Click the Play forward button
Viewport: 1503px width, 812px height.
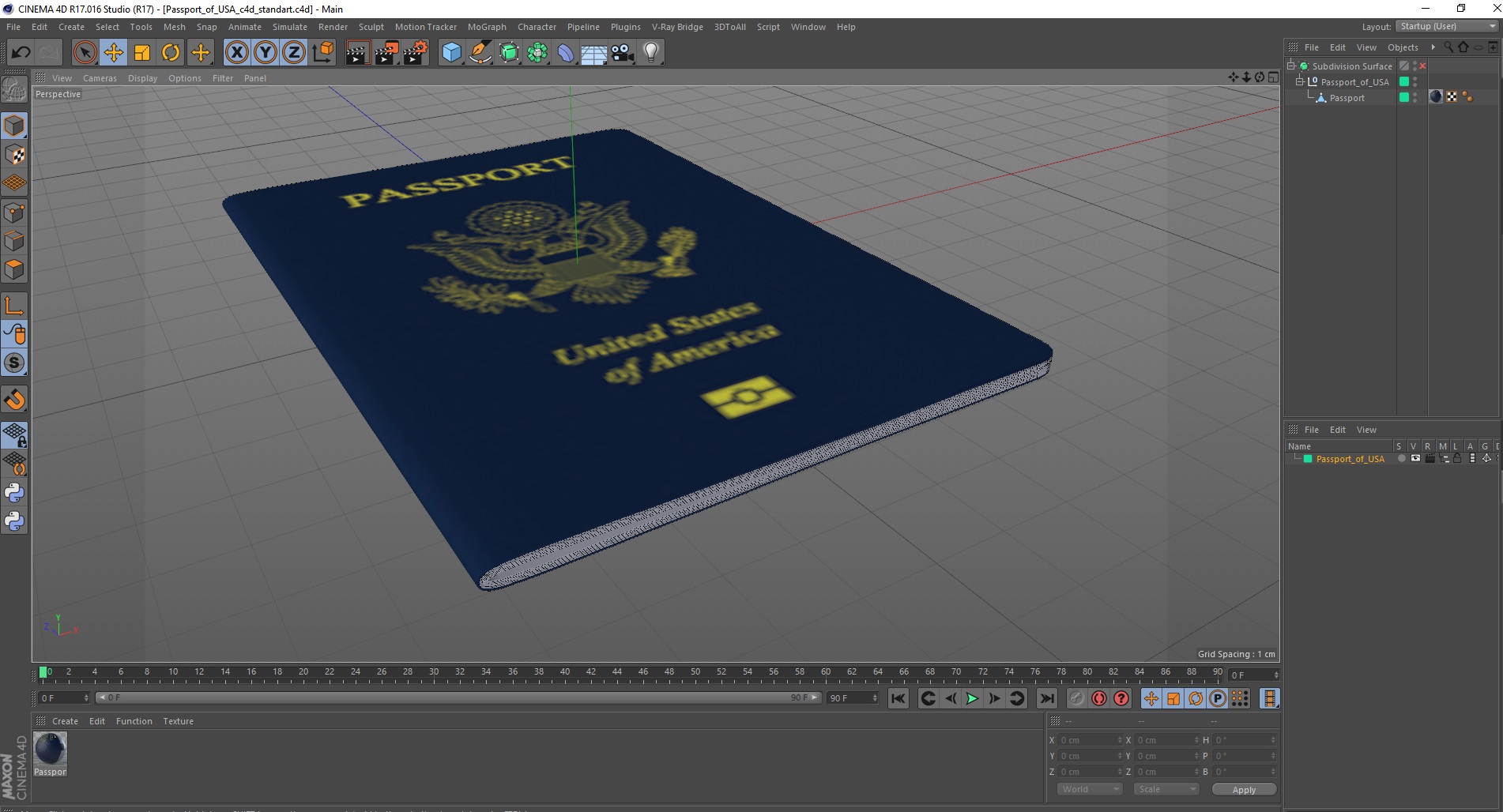coord(972,698)
